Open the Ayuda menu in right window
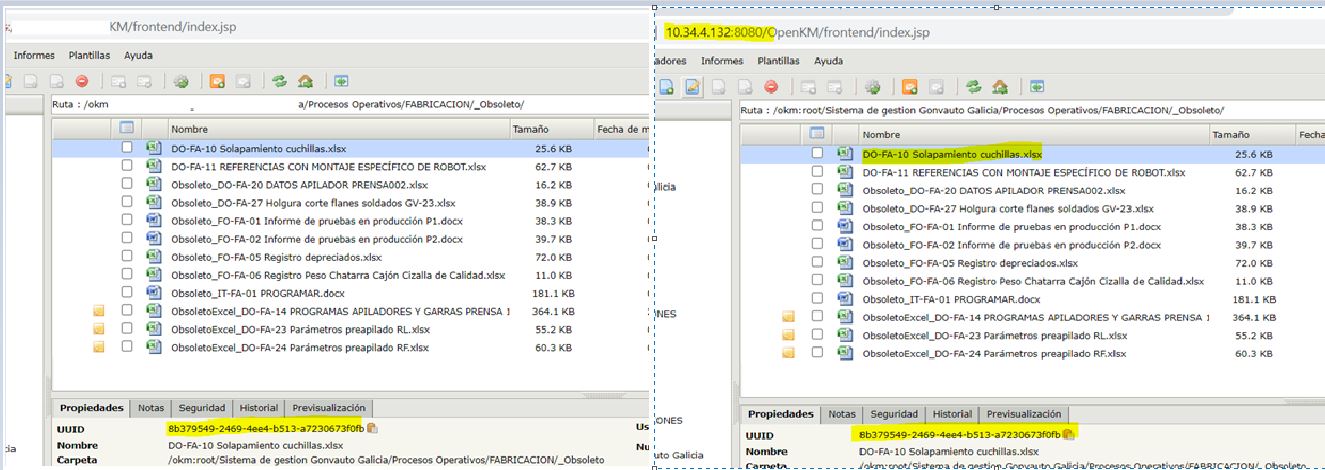 [x=828, y=61]
